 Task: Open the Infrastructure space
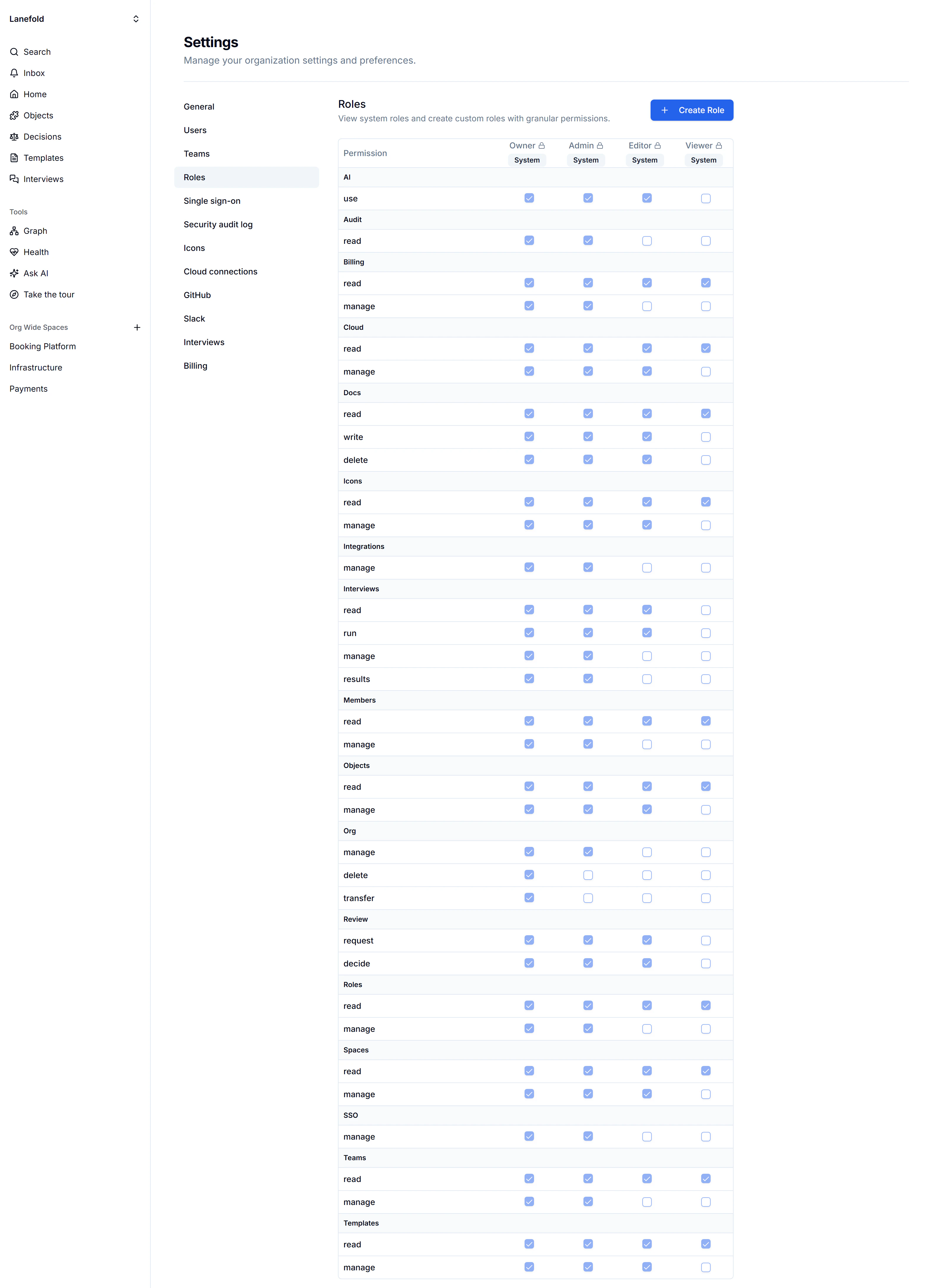click(x=36, y=368)
